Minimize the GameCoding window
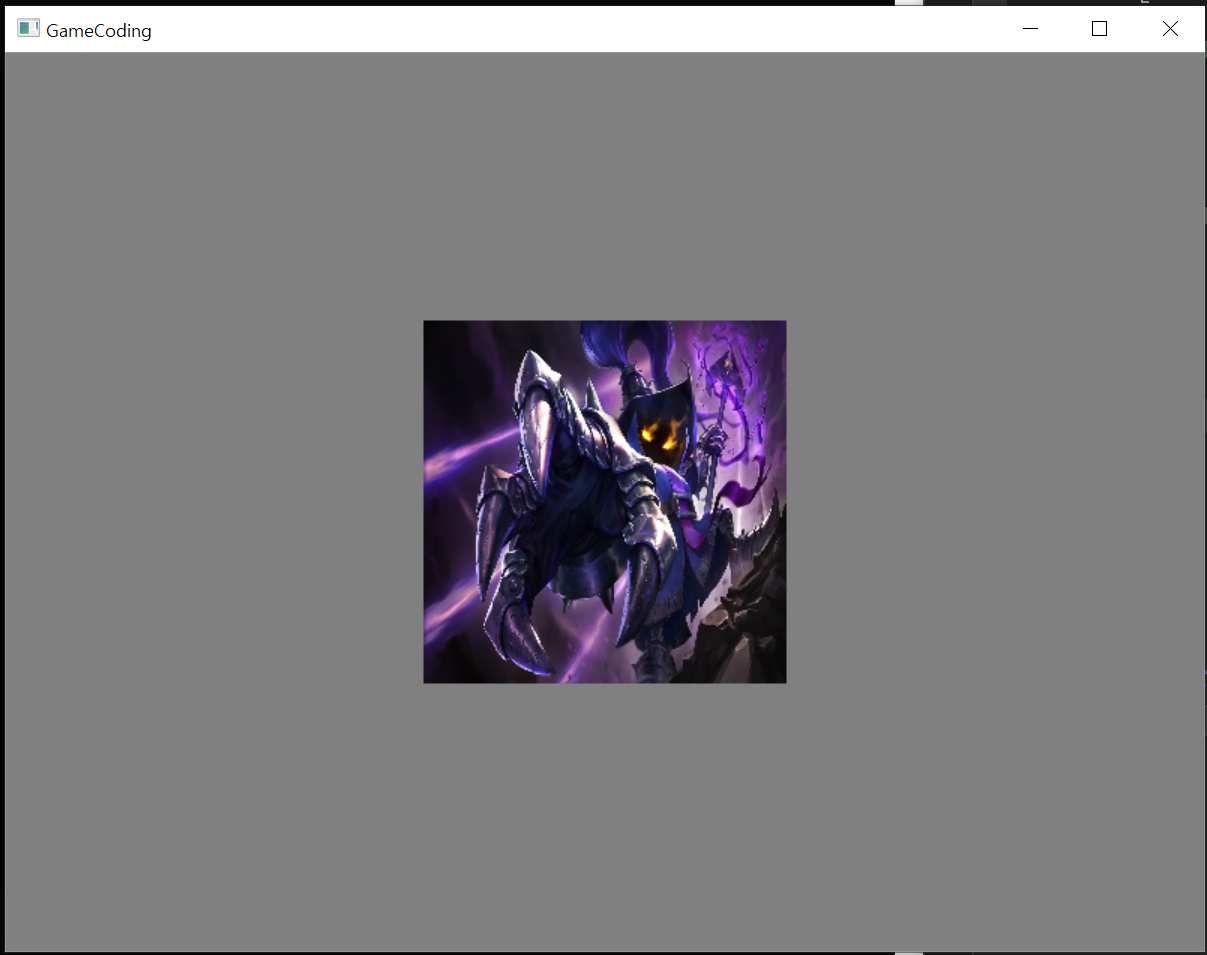The width and height of the screenshot is (1207, 955). pyautogui.click(x=1030, y=29)
